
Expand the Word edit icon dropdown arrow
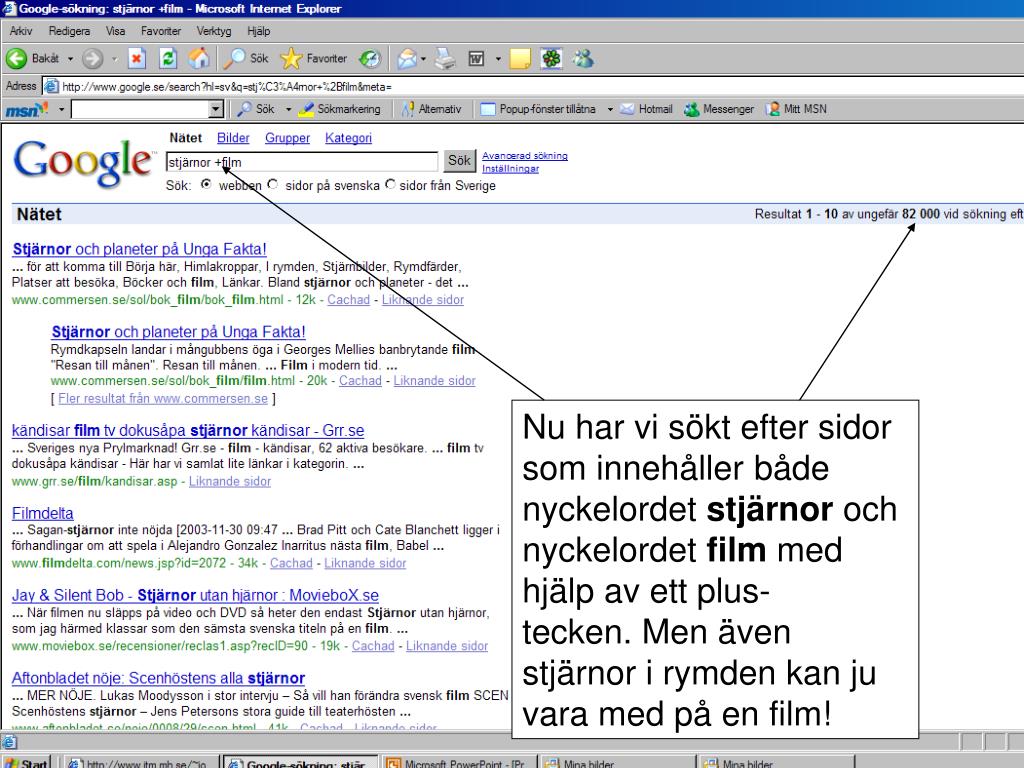[x=498, y=59]
